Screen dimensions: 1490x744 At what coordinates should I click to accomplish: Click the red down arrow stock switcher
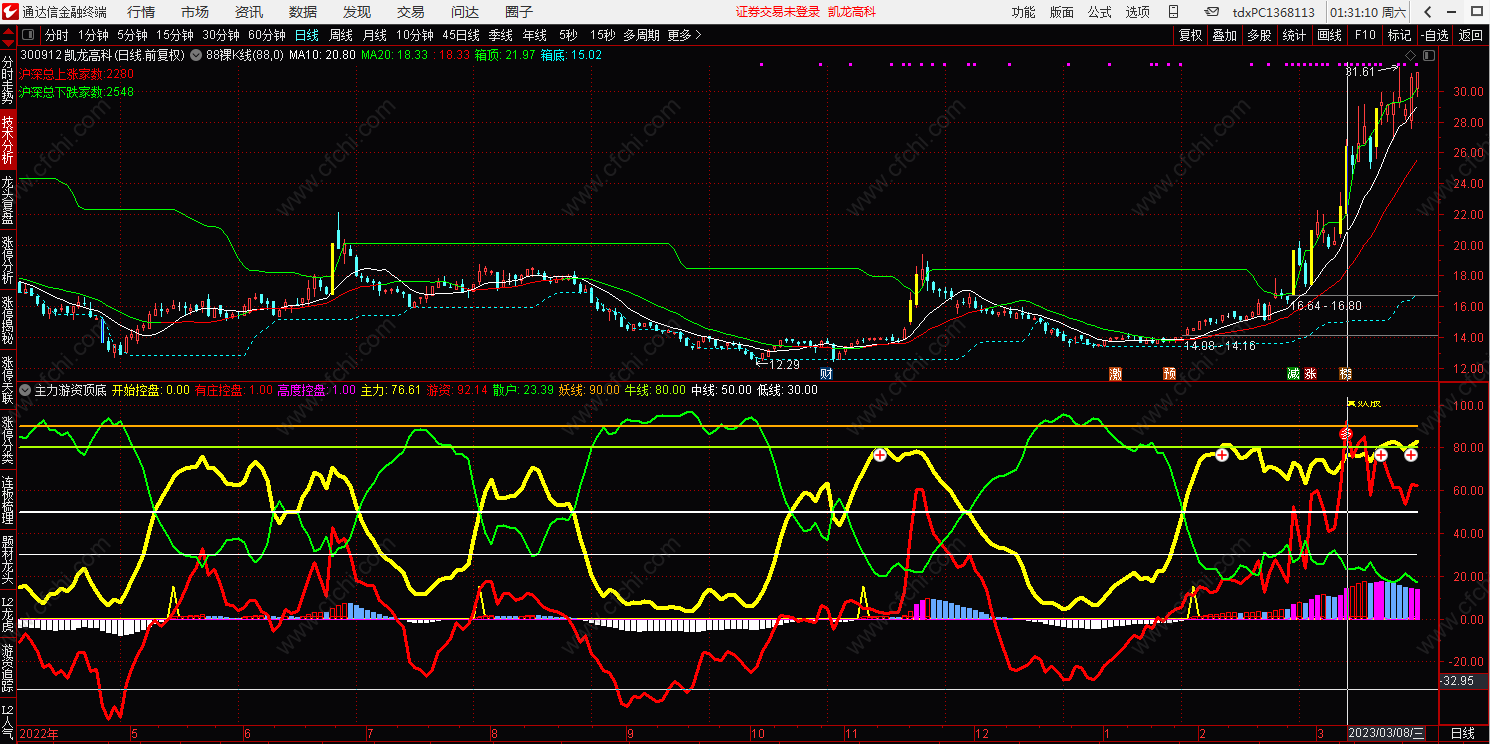pyautogui.click(x=8, y=42)
